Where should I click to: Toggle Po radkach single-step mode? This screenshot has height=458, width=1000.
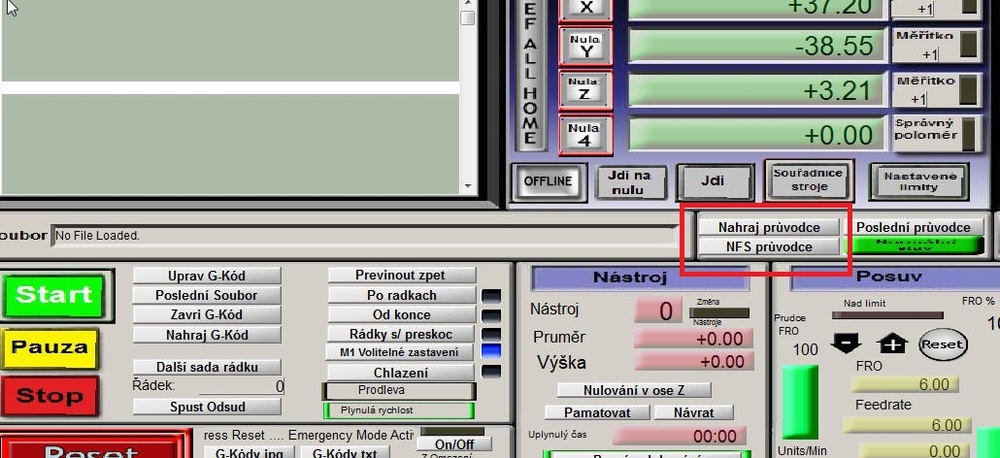click(x=401, y=295)
